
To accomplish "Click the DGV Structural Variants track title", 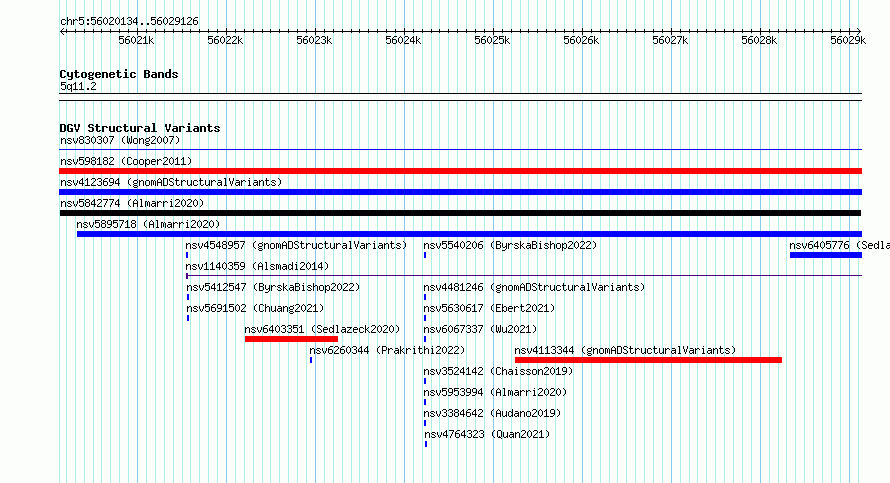I will point(140,128).
